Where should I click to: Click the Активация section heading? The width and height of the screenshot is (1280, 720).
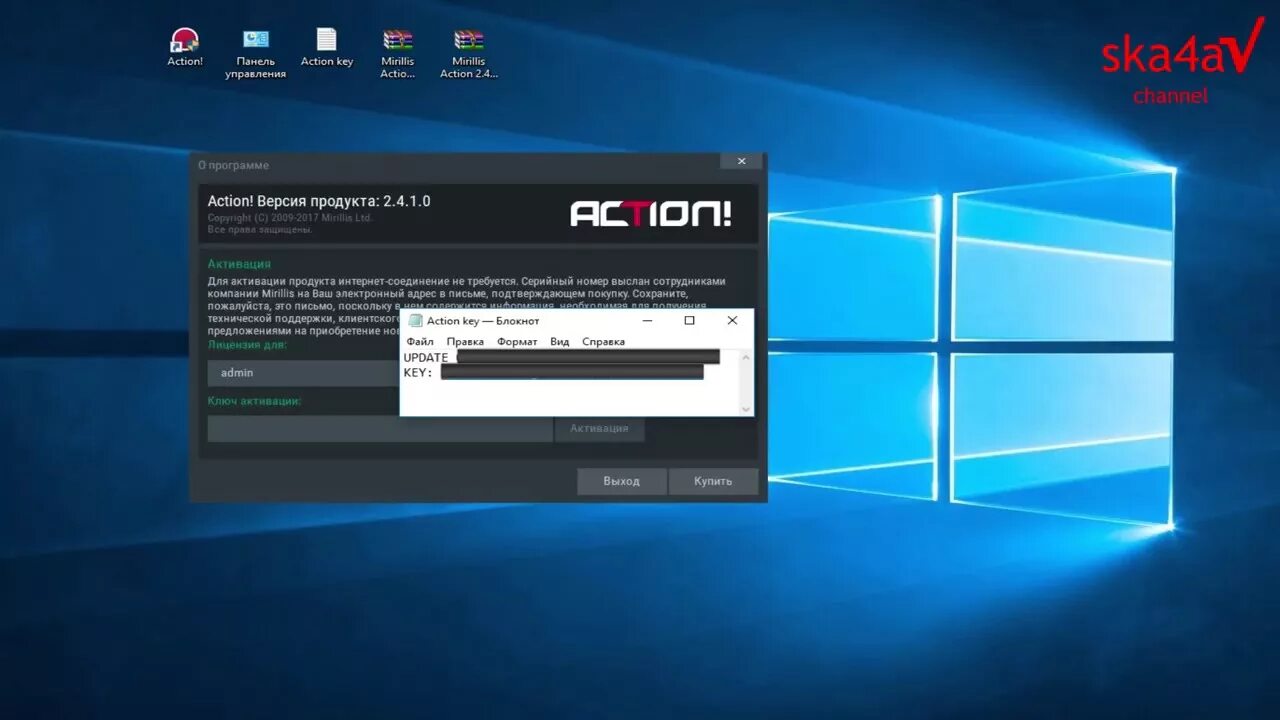pos(239,264)
